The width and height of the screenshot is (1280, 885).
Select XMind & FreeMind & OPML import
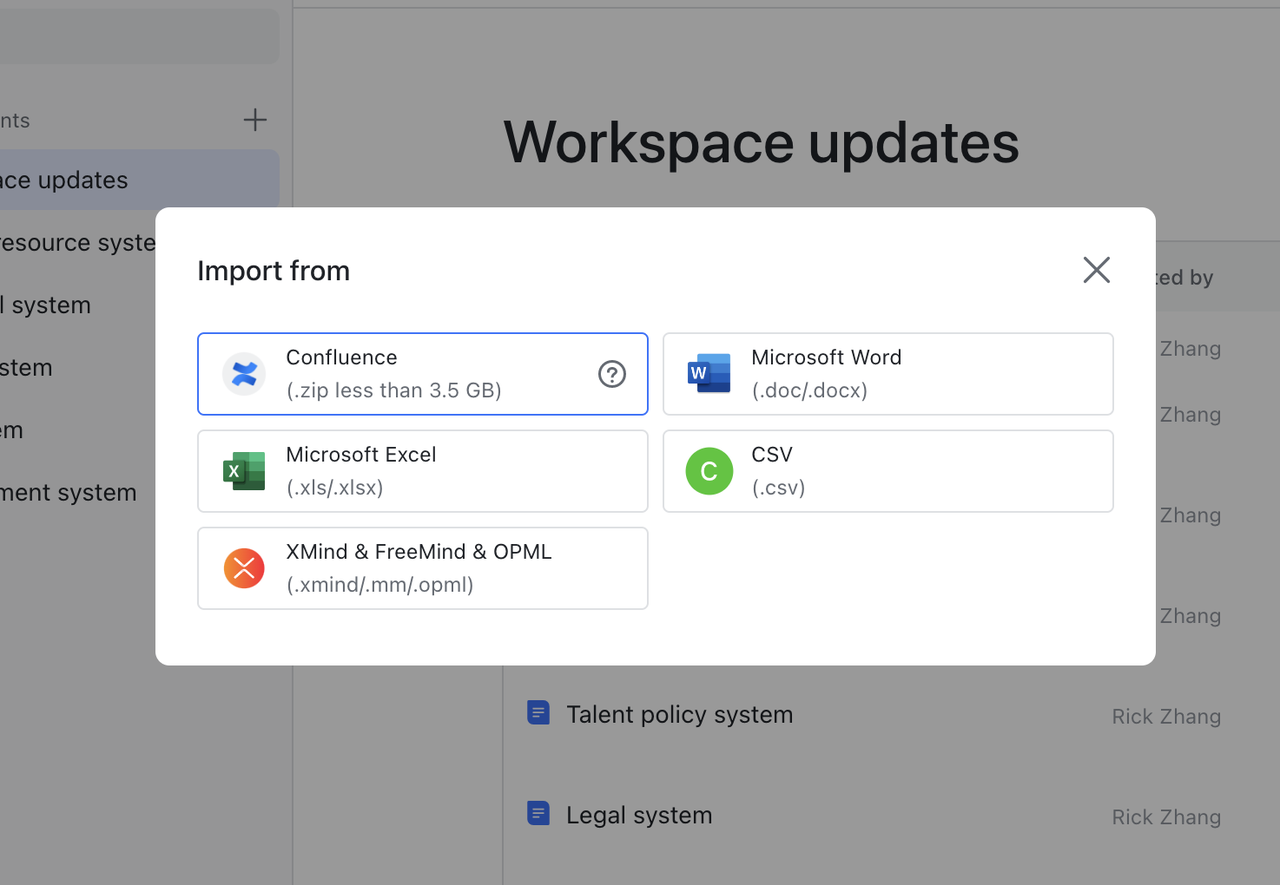click(422, 568)
